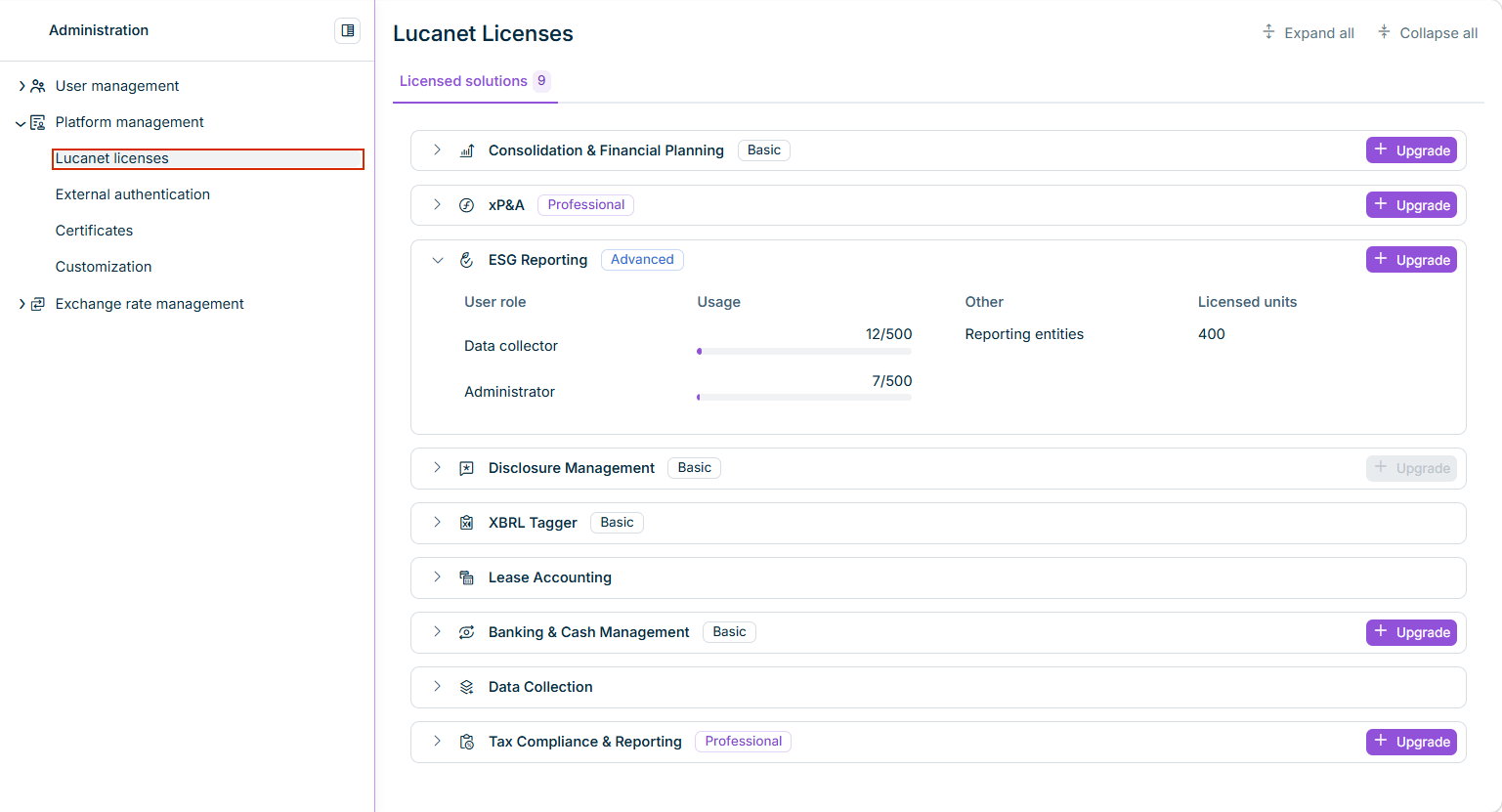This screenshot has height=812, width=1502.
Task: Click the Banking & Cash Management icon
Action: coord(467,632)
